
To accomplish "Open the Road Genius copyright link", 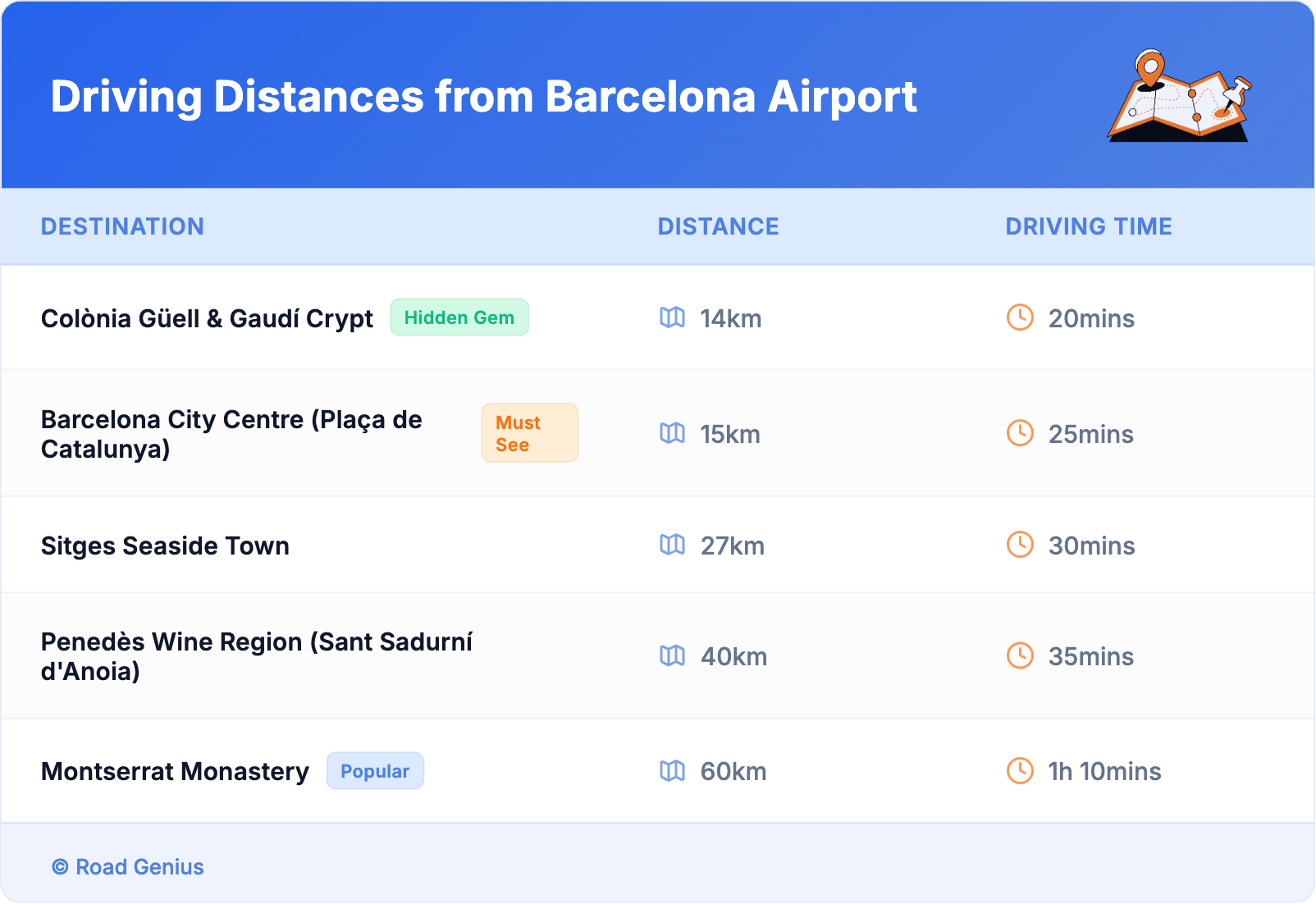I will click(129, 867).
